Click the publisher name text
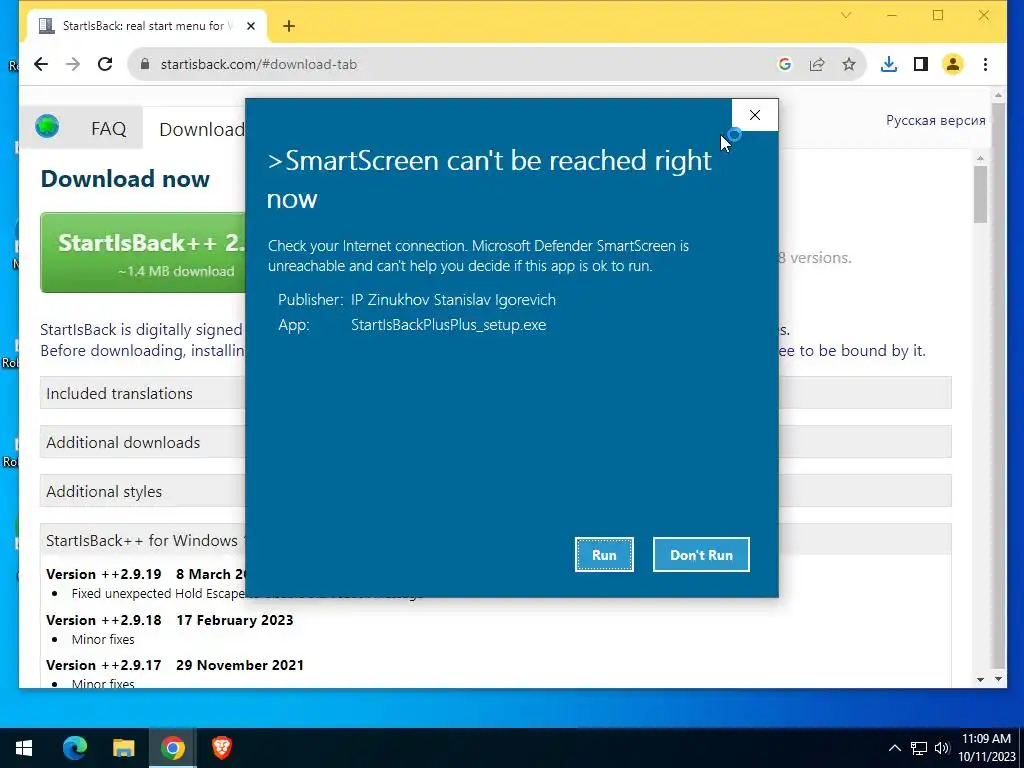This screenshot has height=768, width=1024. (453, 300)
